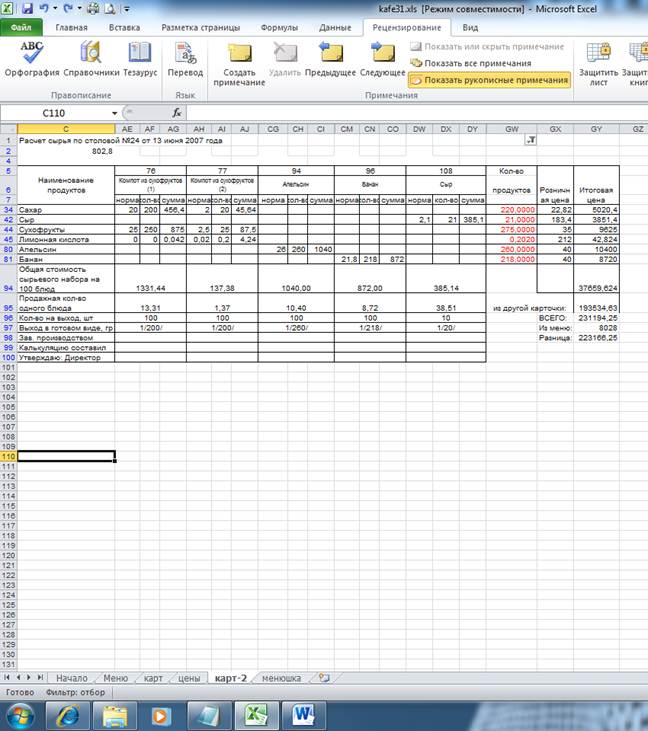Open Разметка страницы ribbon tab
Viewport: 648px width, 731px height.
pos(200,28)
